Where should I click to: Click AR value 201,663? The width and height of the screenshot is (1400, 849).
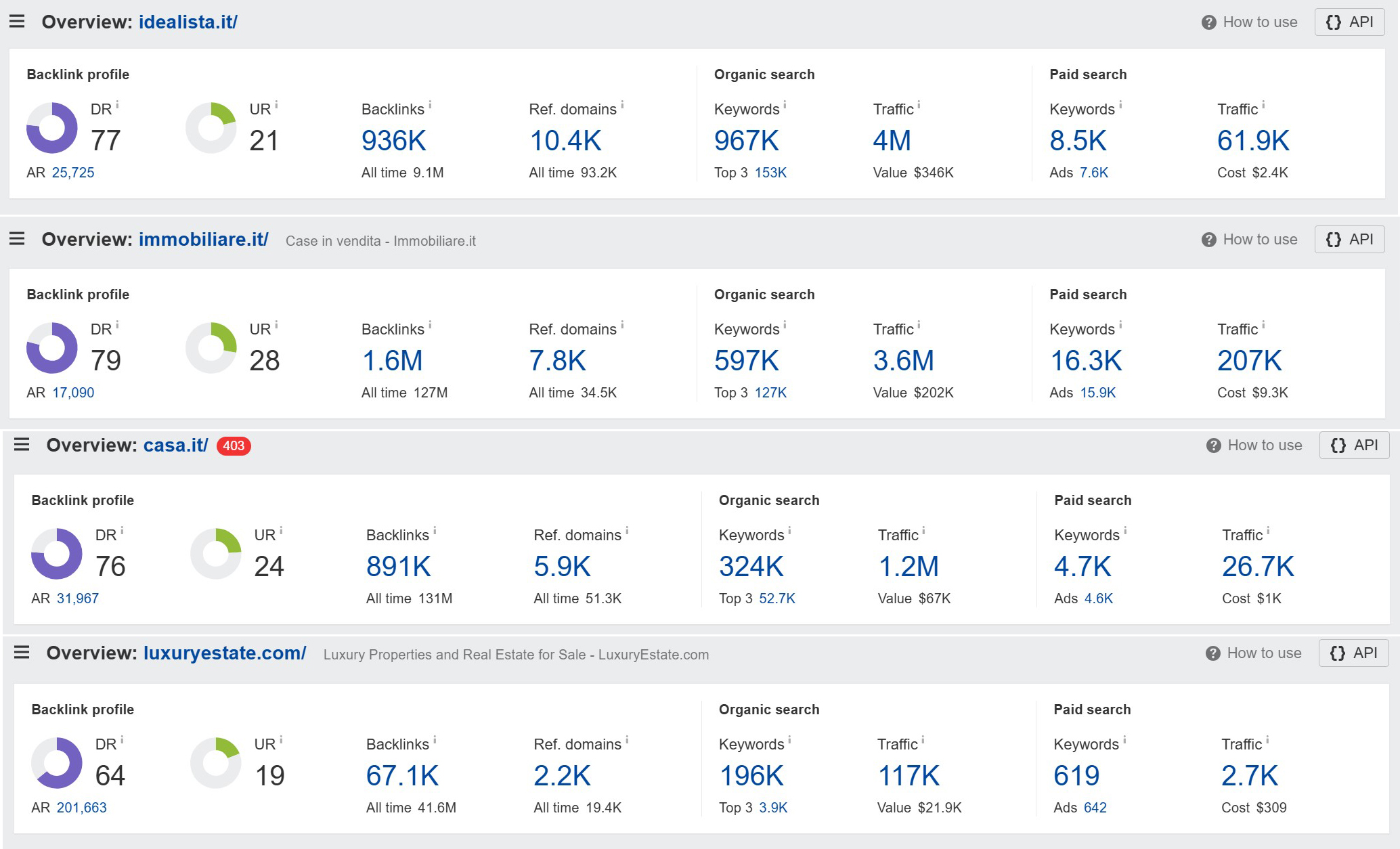tap(82, 808)
